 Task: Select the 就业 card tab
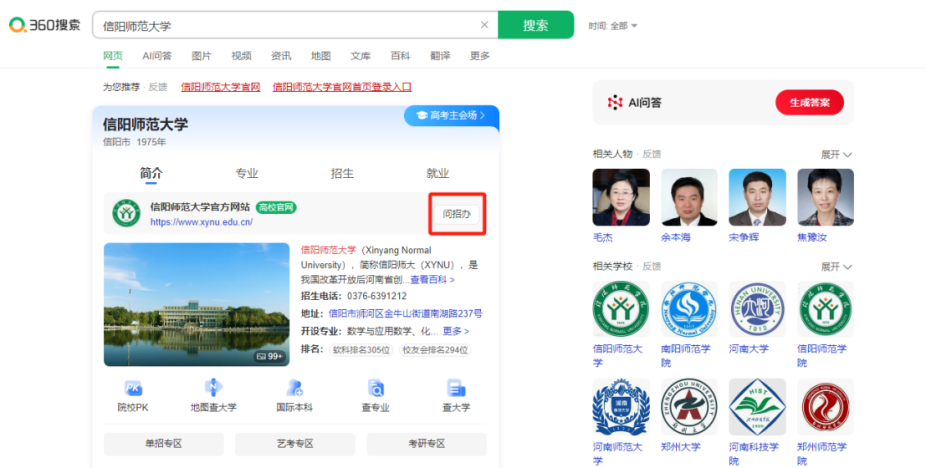coord(438,173)
